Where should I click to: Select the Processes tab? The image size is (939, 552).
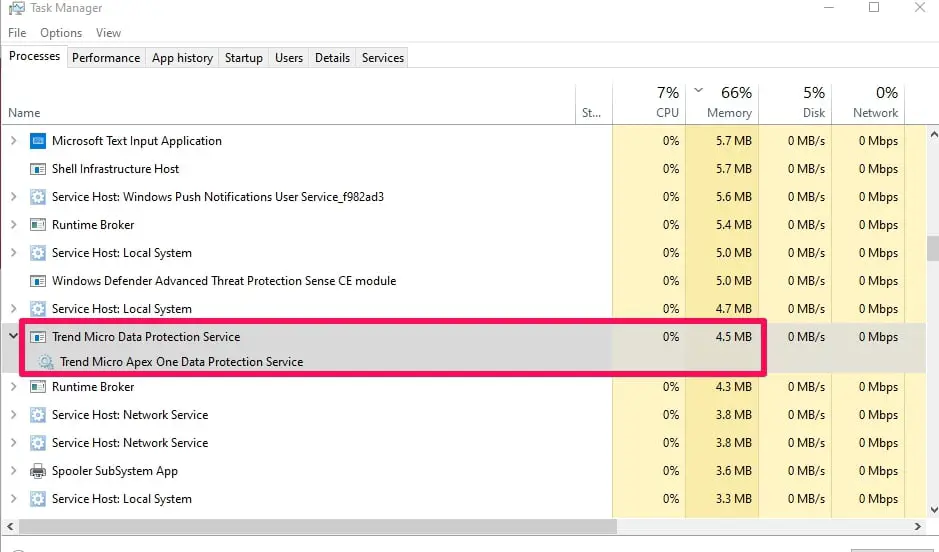[34, 56]
